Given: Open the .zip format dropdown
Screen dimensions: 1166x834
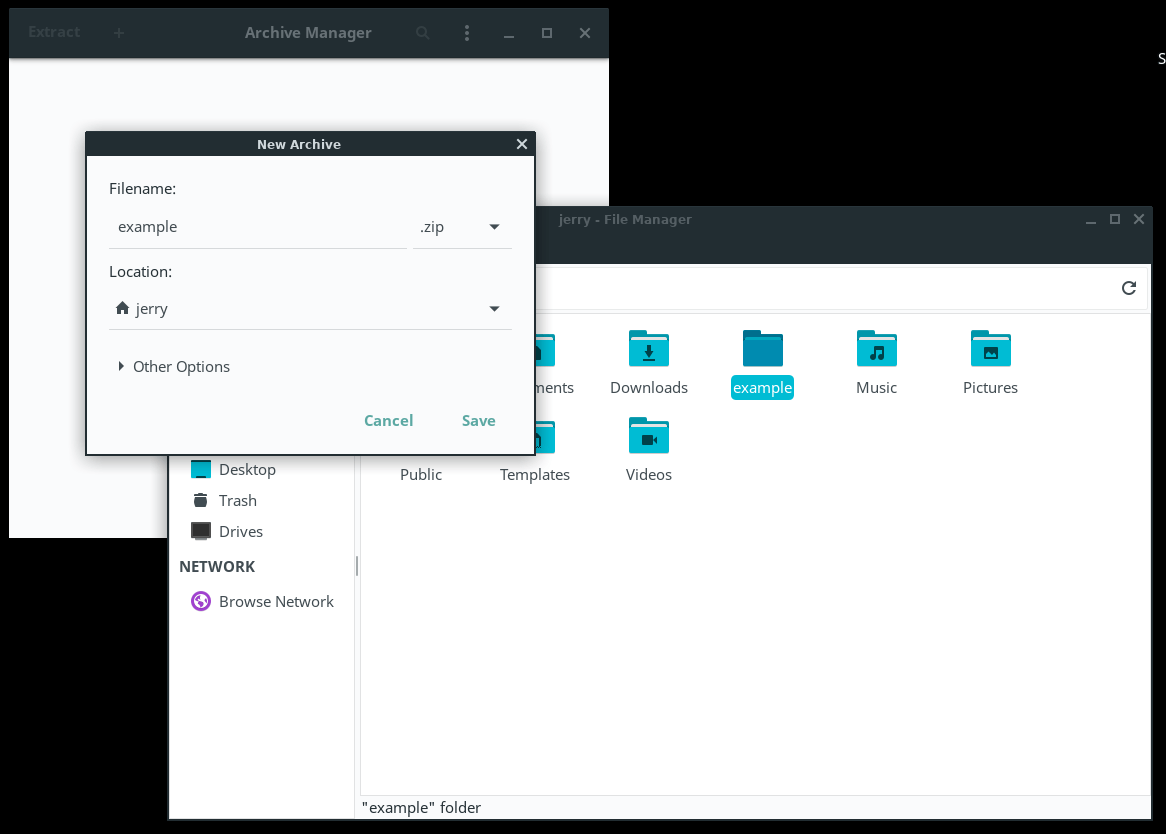Looking at the screenshot, I should (462, 227).
